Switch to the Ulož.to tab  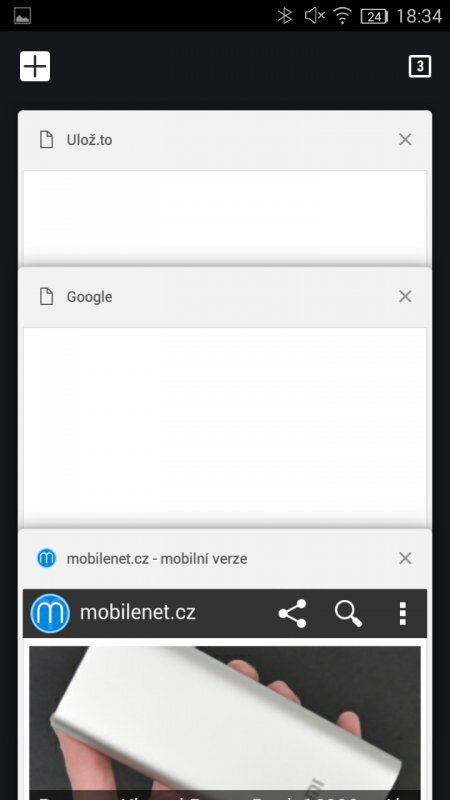pyautogui.click(x=89, y=140)
